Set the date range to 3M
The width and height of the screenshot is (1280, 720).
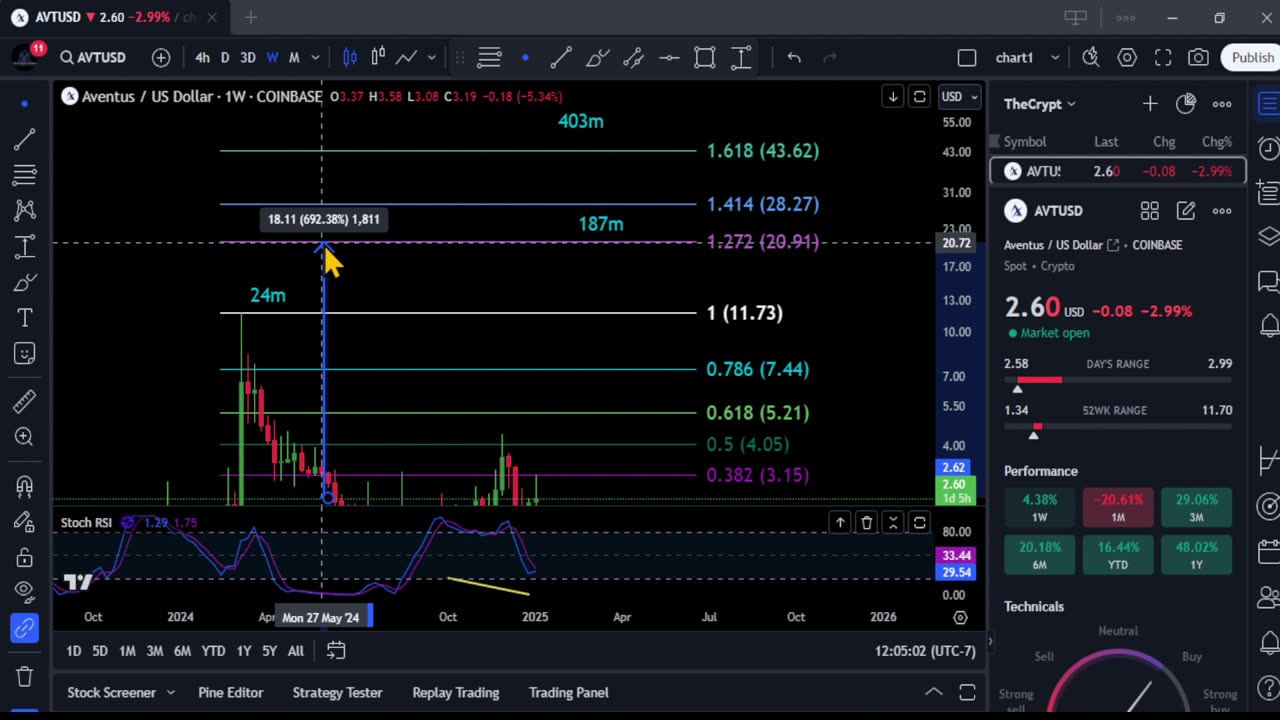pyautogui.click(x=155, y=651)
